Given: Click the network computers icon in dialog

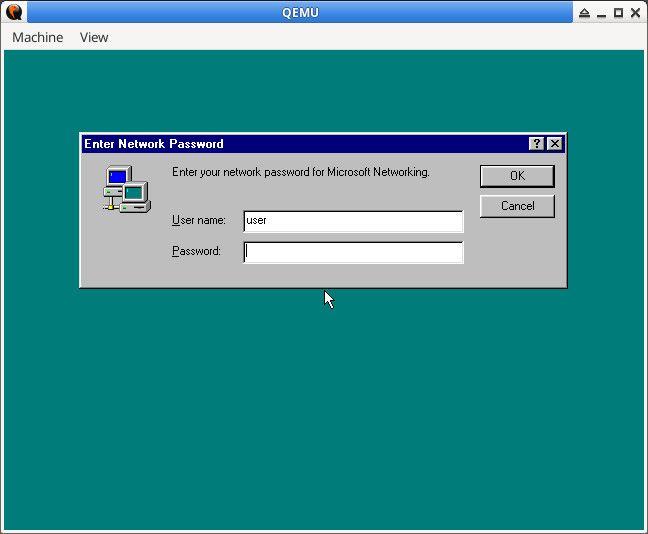Looking at the screenshot, I should pos(126,188).
